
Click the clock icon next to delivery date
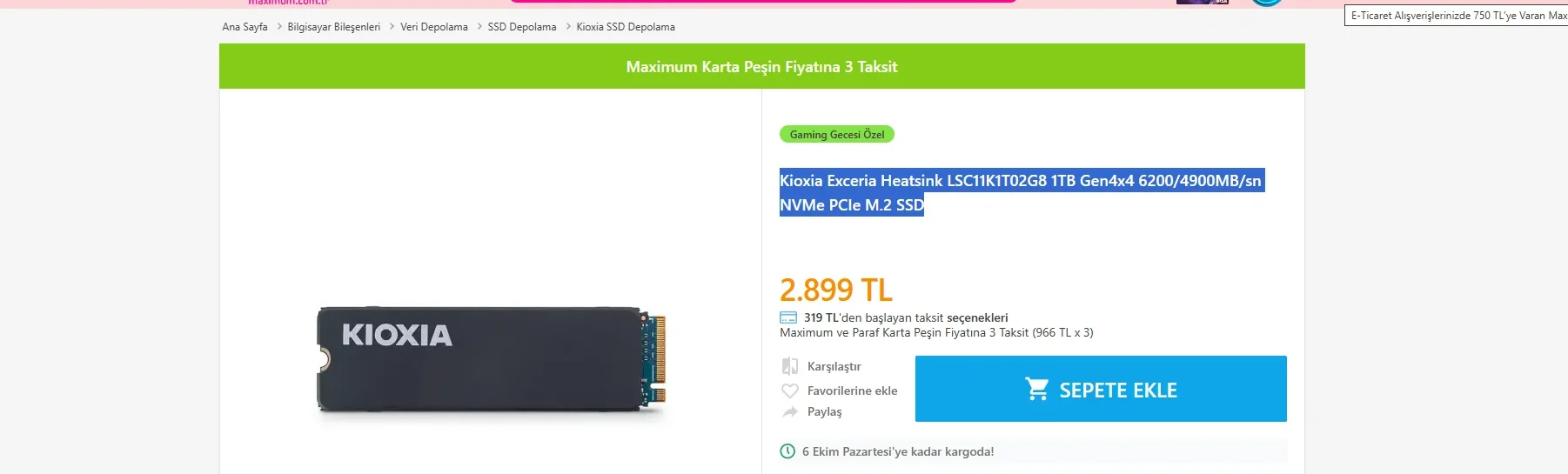click(x=787, y=451)
